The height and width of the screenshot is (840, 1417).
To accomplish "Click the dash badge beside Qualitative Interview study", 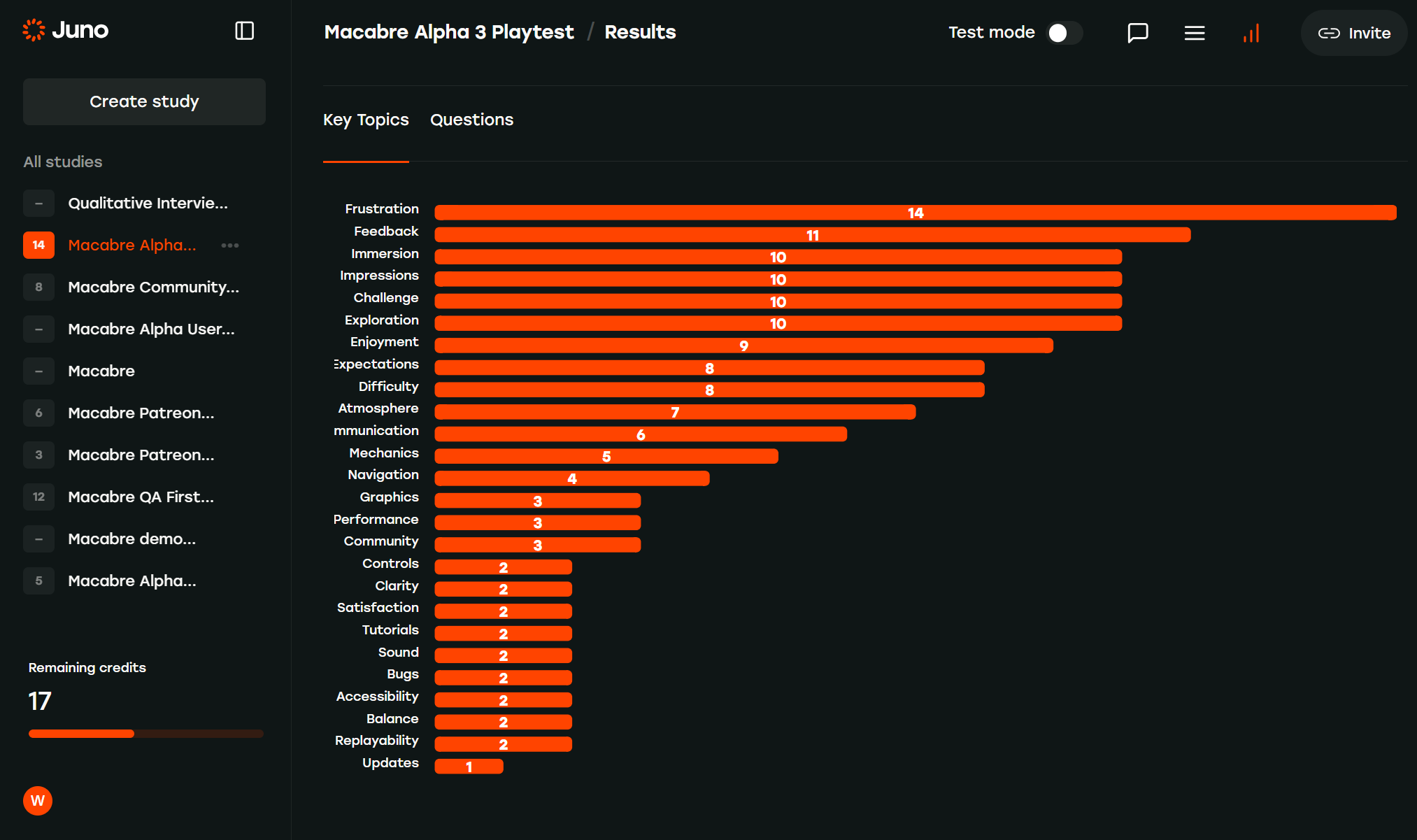I will (x=38, y=203).
